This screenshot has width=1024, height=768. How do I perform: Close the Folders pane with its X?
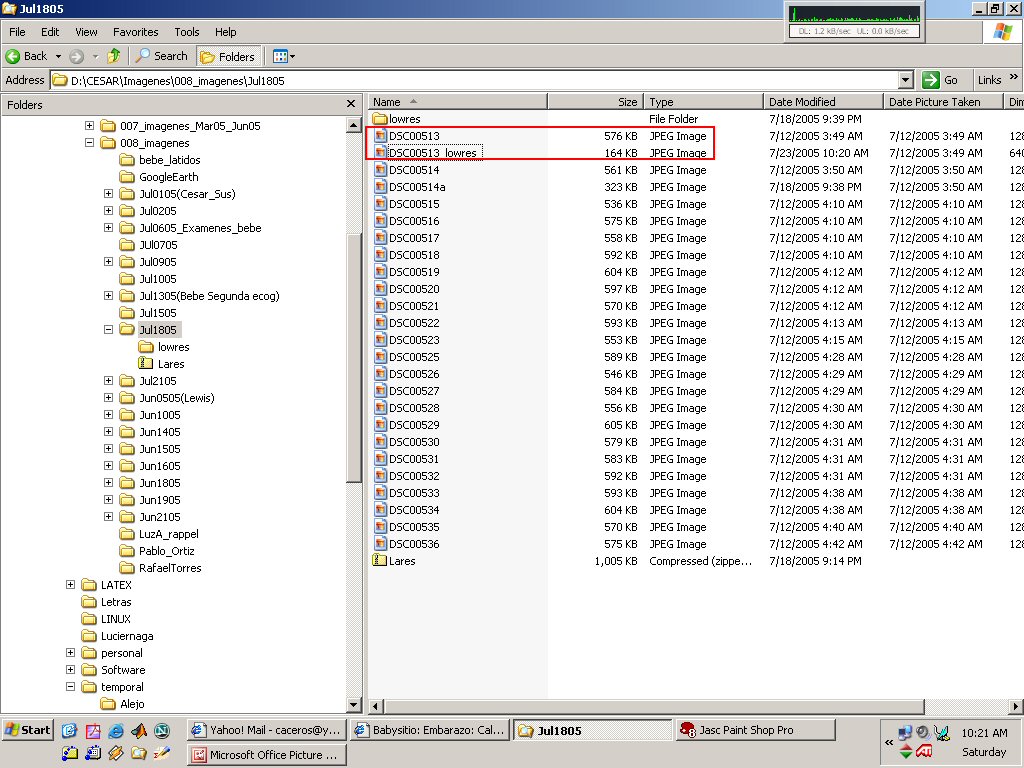point(351,104)
